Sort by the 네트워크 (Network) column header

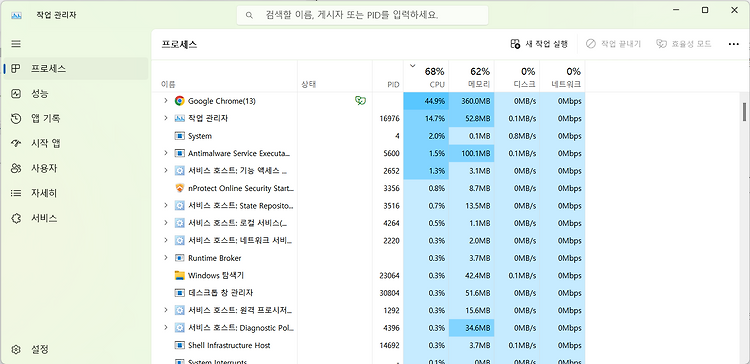(x=562, y=77)
